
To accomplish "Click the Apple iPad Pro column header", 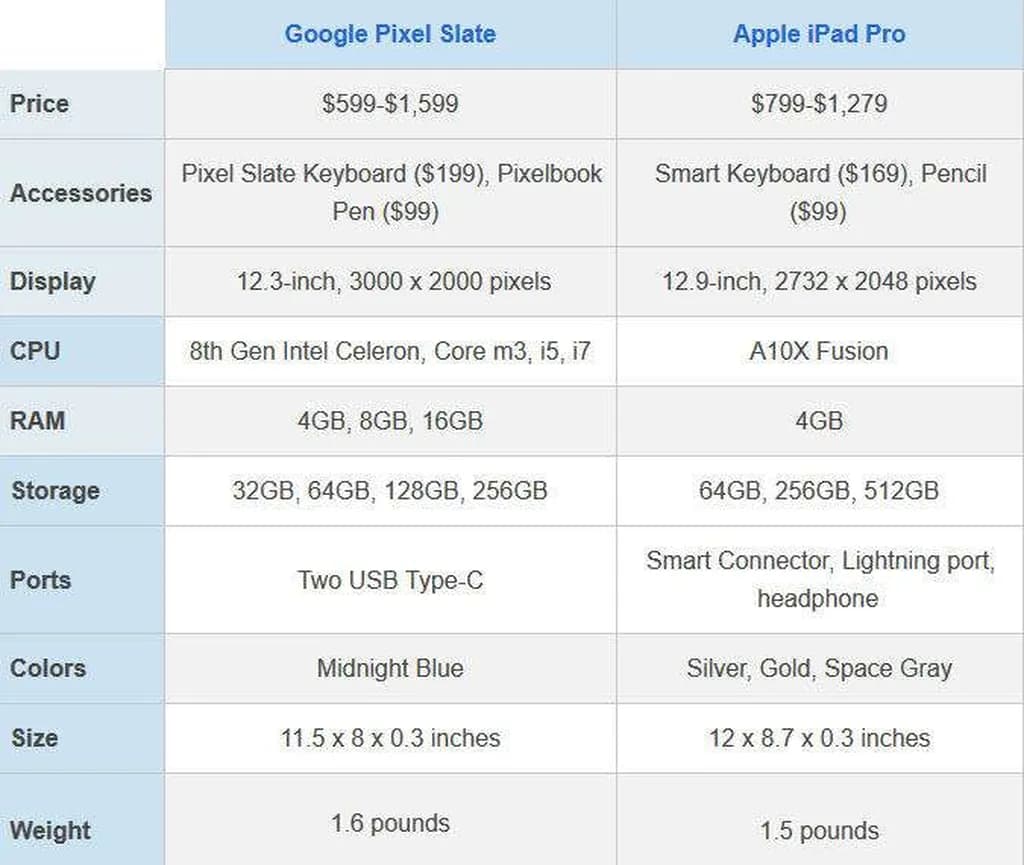I will click(819, 34).
